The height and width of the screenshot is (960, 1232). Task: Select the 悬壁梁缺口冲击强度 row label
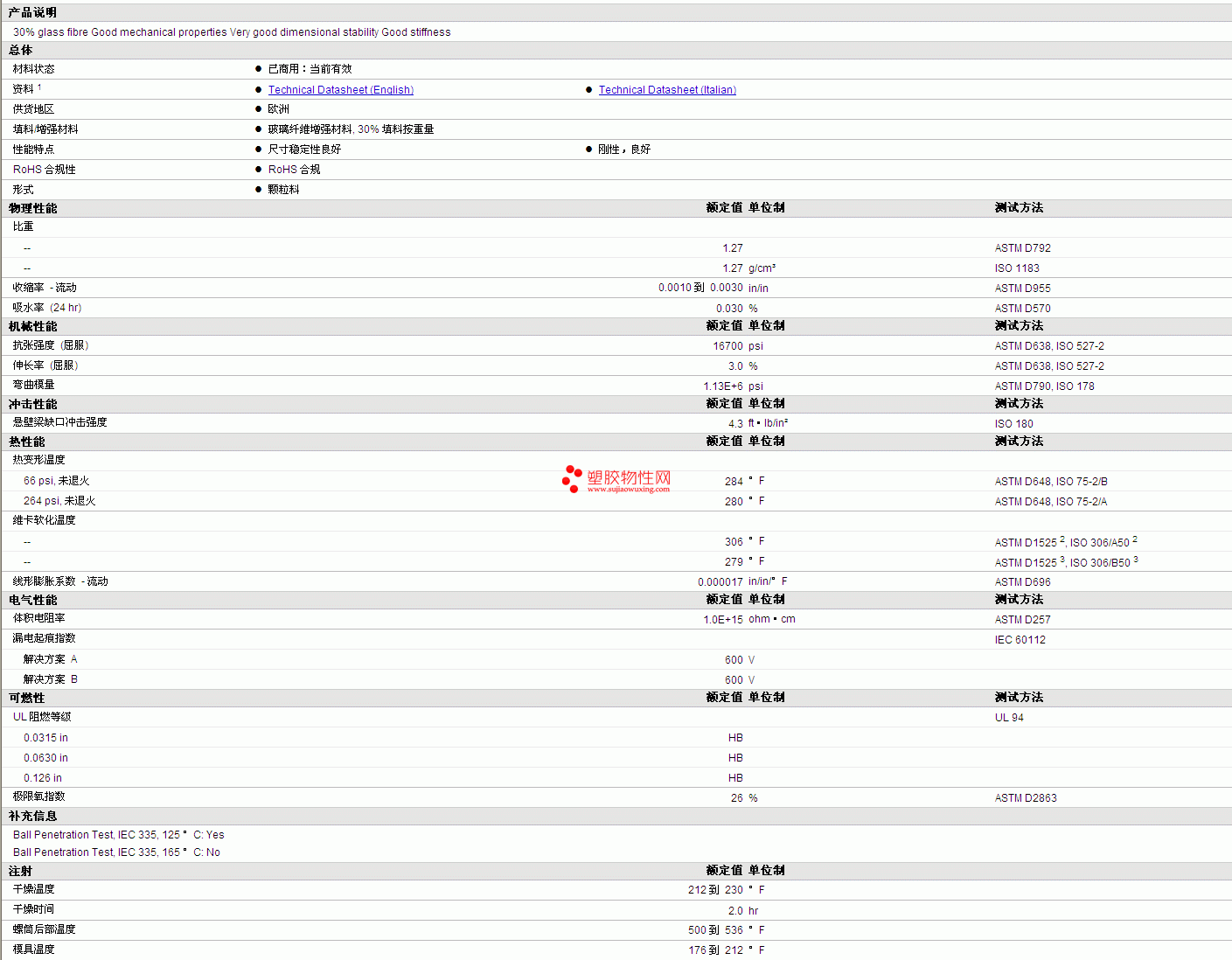[59, 422]
